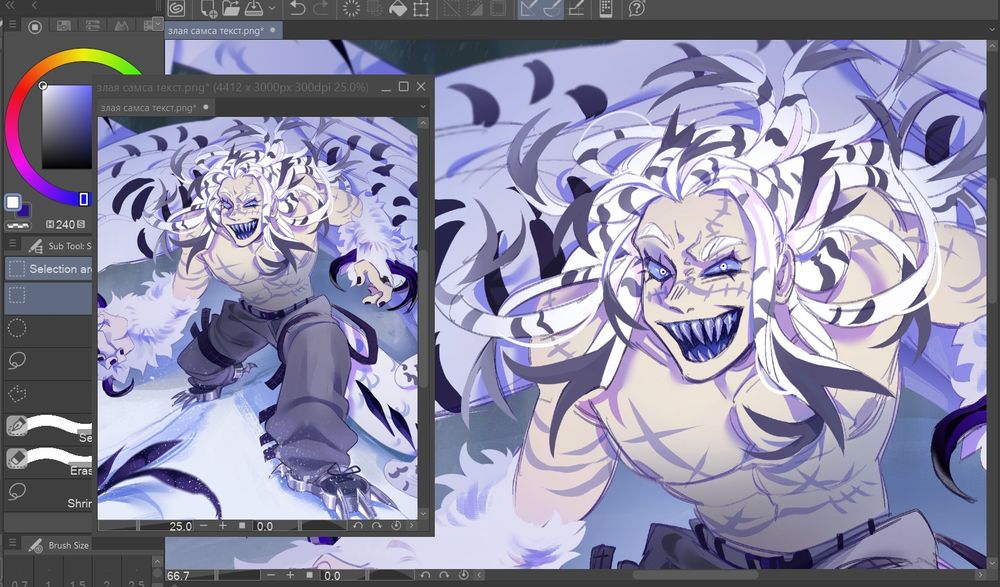Reset rotation in floating window
1000x587 pixels.
pyautogui.click(x=396, y=526)
